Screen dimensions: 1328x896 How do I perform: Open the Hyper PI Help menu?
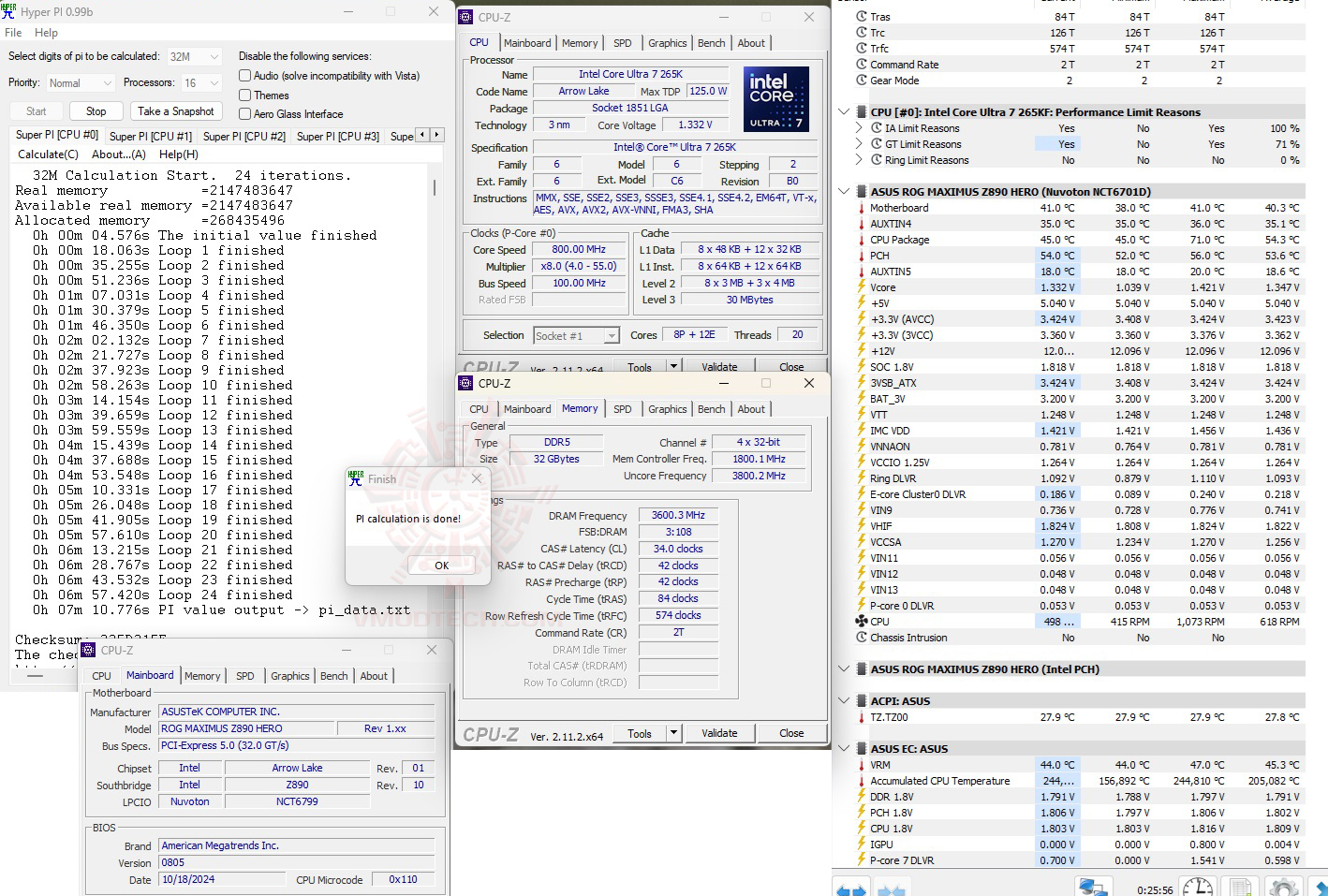pos(46,33)
